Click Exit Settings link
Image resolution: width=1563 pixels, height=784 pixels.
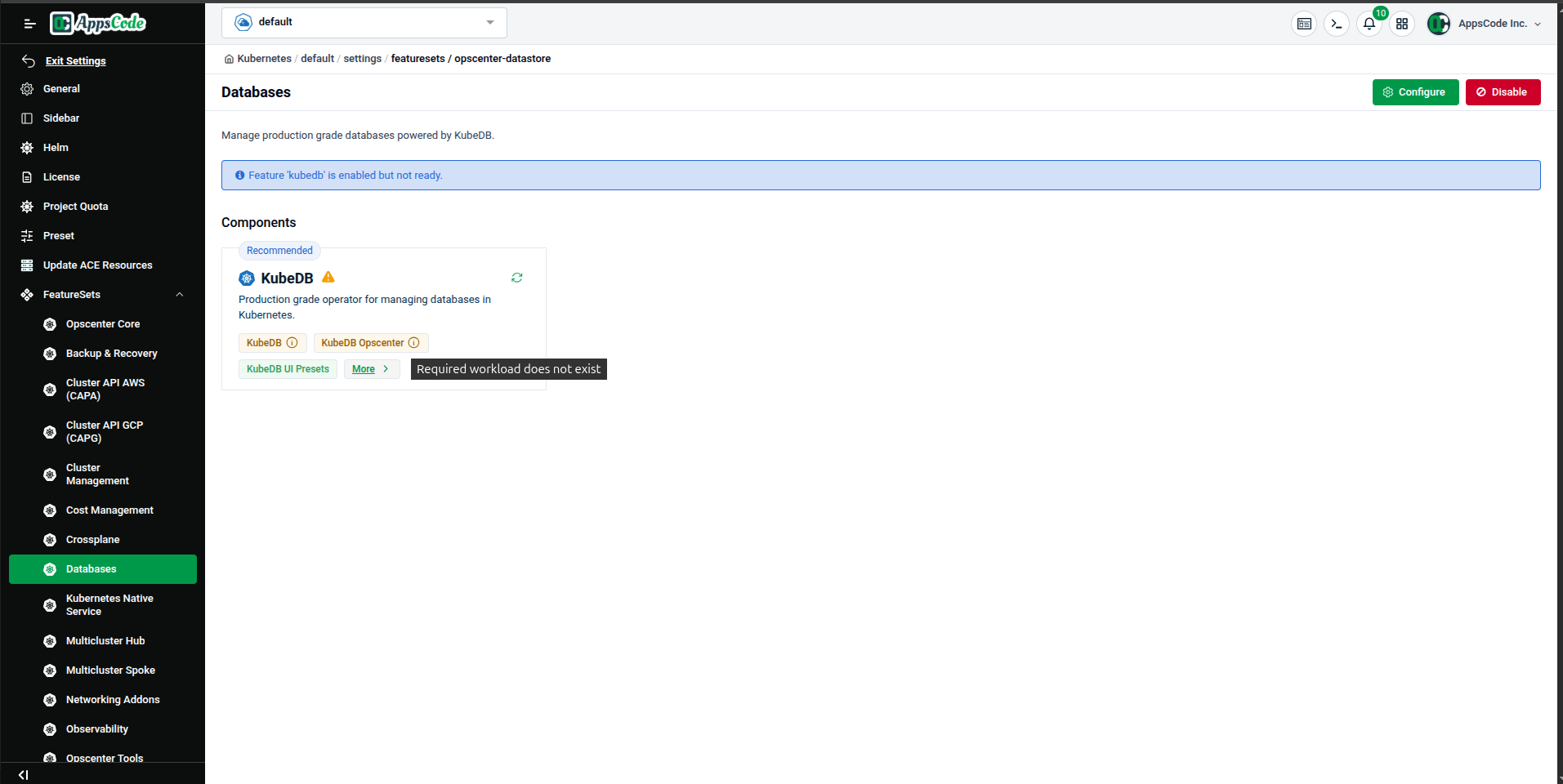[x=76, y=60]
